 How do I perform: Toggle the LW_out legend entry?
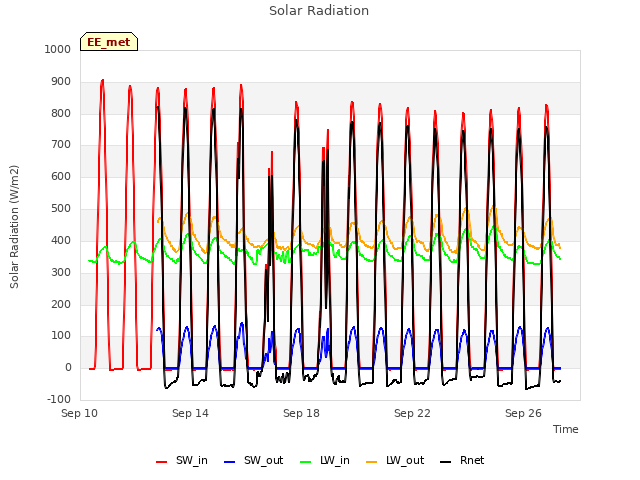(x=395, y=461)
